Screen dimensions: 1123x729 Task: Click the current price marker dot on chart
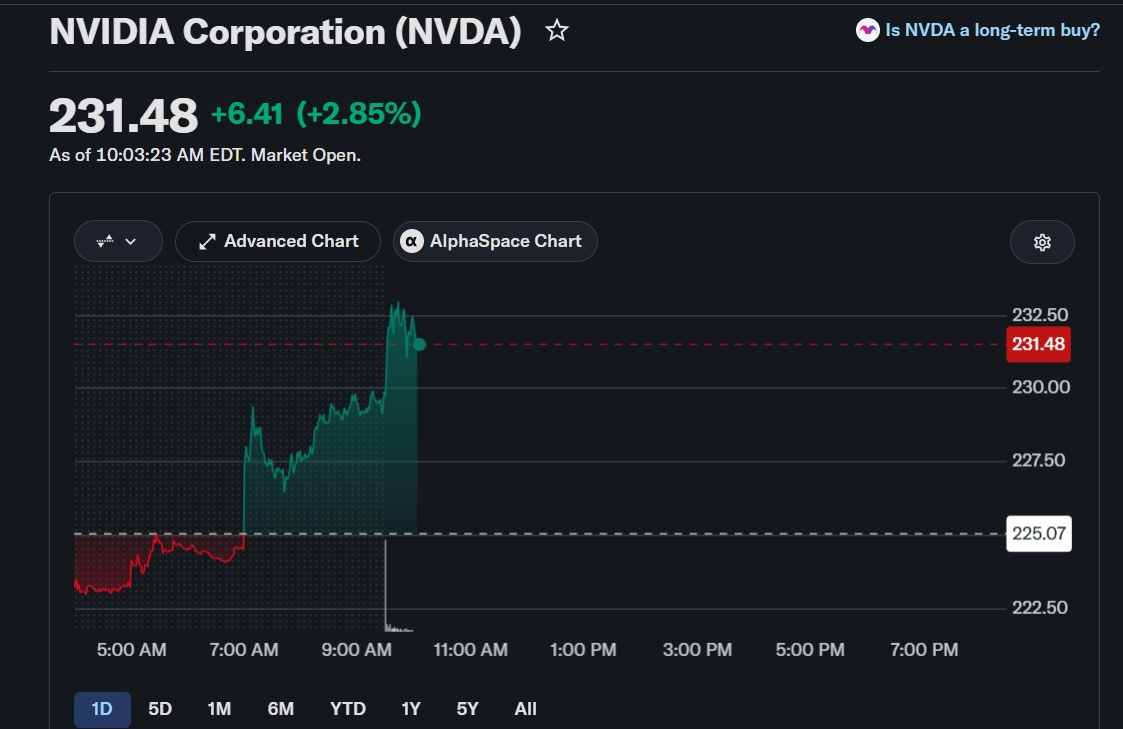420,344
